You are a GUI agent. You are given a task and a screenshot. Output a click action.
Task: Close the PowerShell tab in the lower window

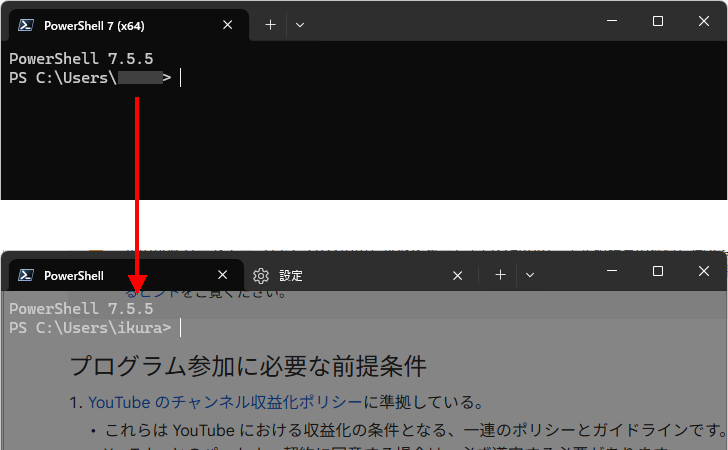tap(223, 275)
